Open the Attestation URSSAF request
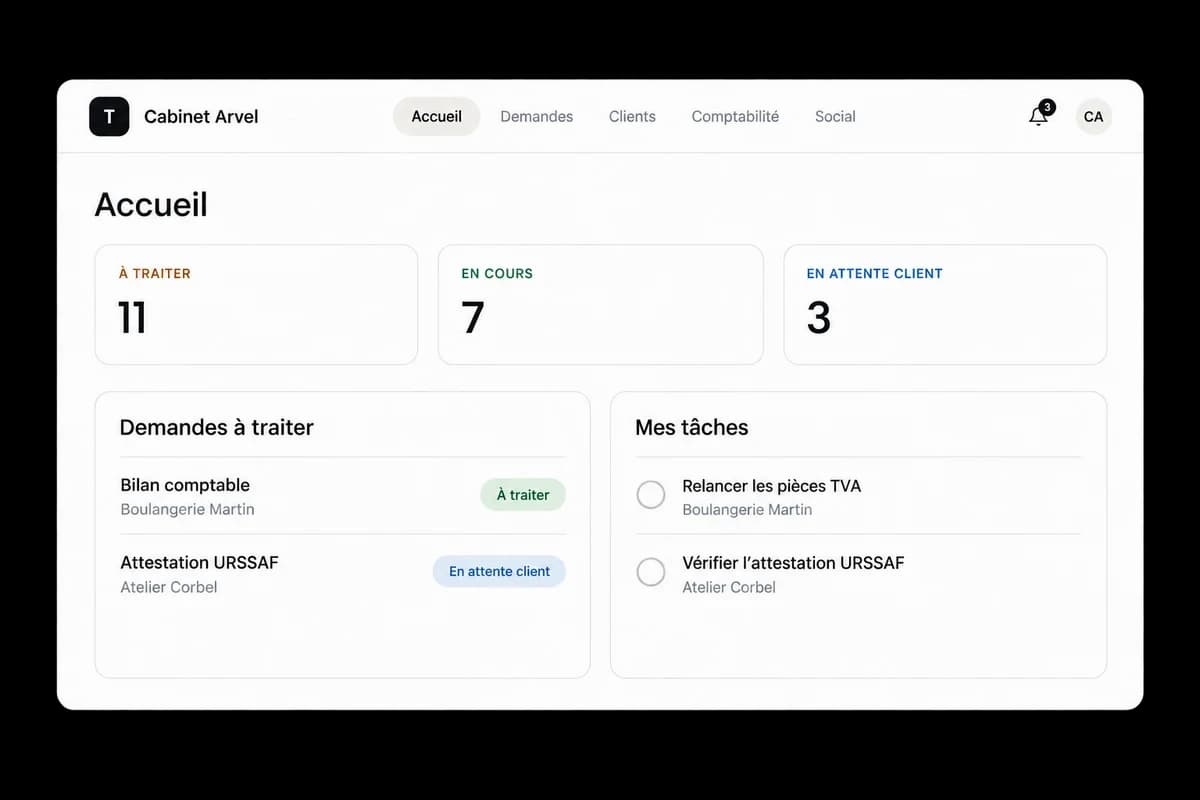The width and height of the screenshot is (1200, 800). (342, 573)
